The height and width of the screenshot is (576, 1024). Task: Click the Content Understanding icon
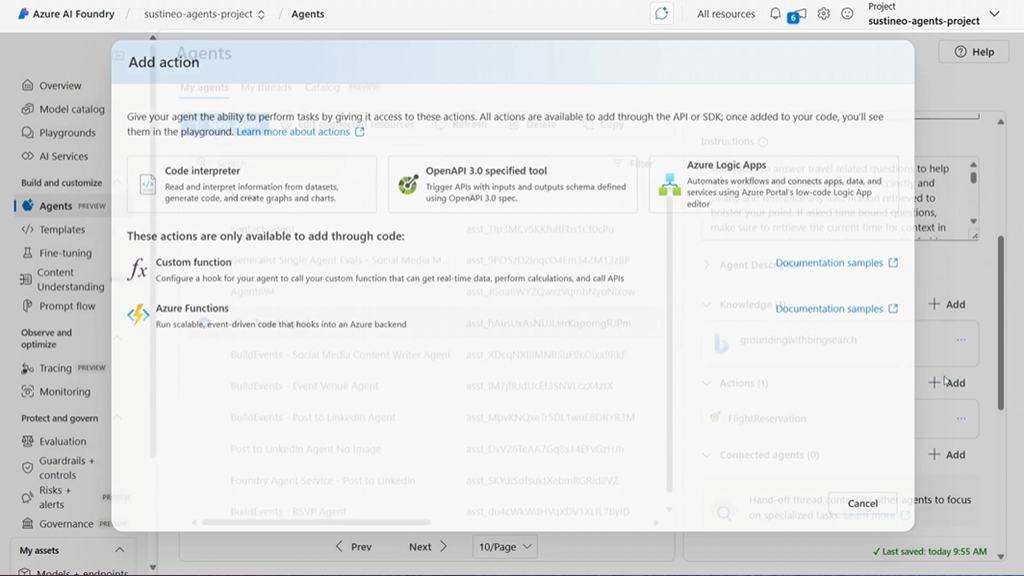26,280
